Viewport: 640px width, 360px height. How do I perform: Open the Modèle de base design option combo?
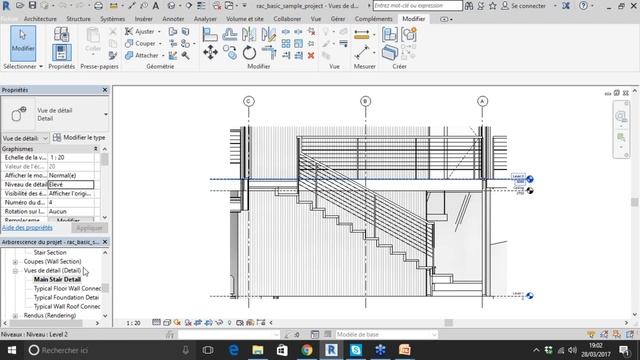(x=386, y=334)
